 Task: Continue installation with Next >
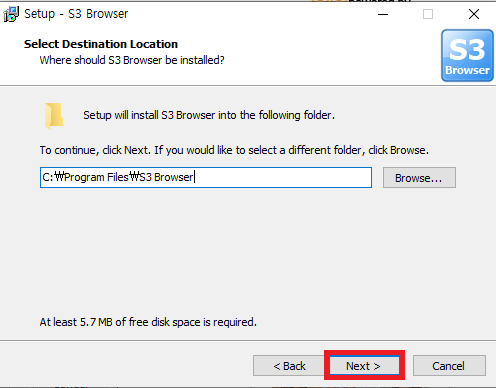364,366
